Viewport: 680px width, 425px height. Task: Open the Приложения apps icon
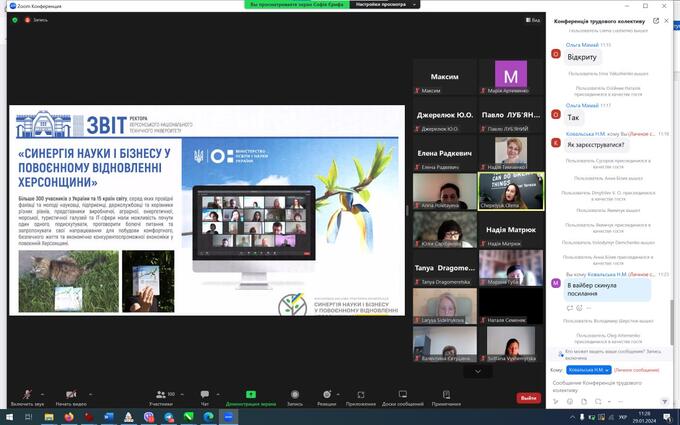(360, 395)
